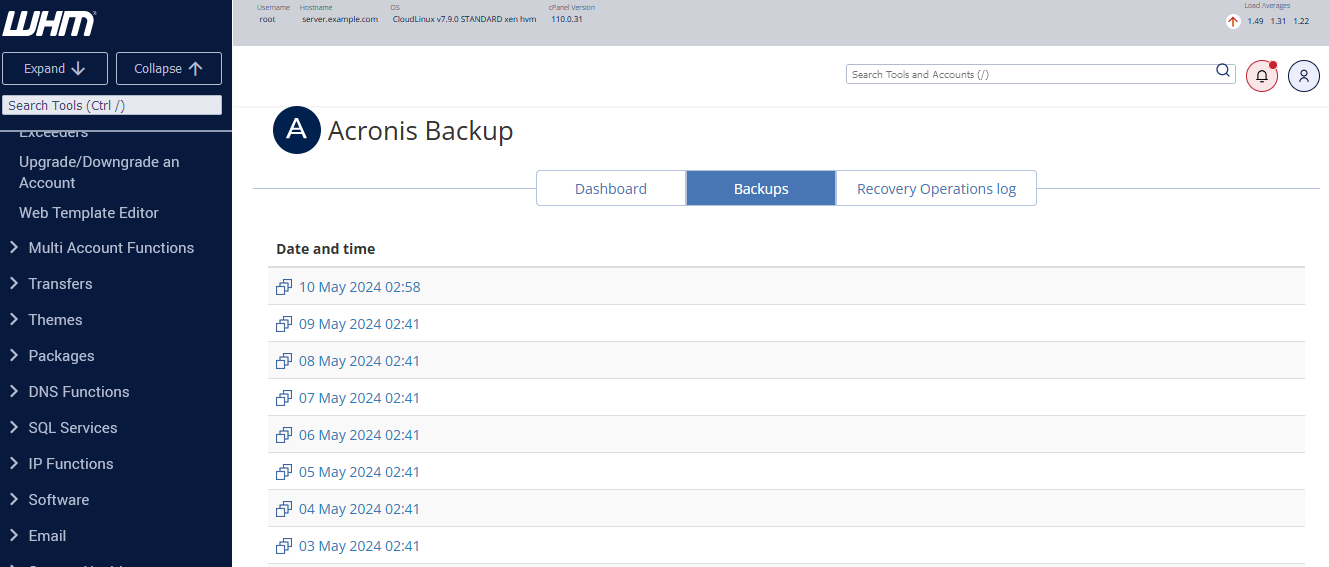Expand the Transfers section

coord(50,284)
